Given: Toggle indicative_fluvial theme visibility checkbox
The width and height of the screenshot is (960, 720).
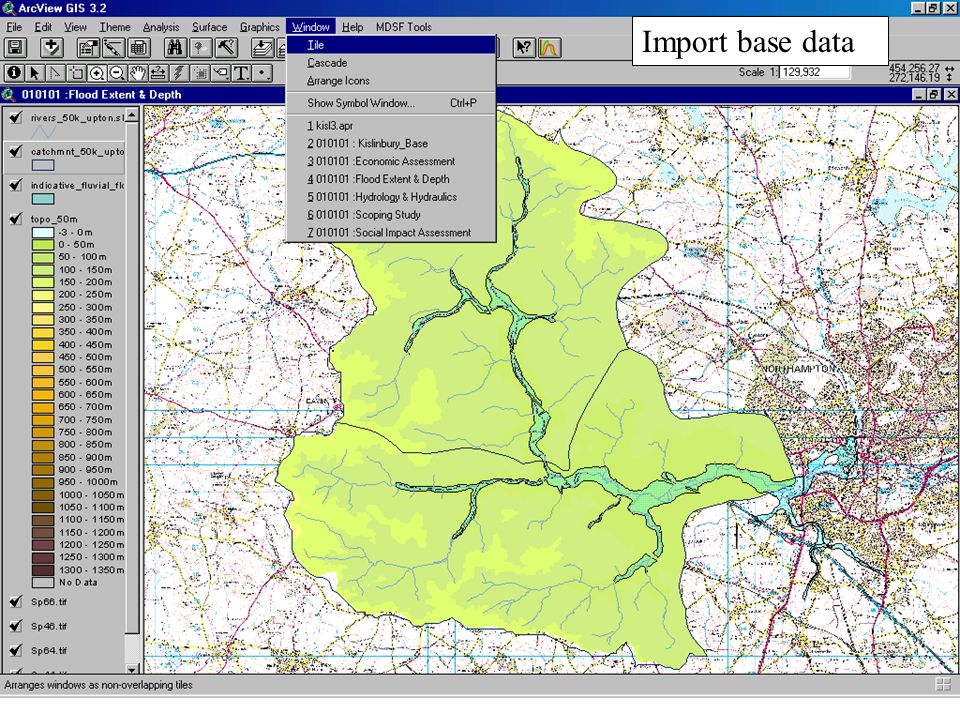Looking at the screenshot, I should click(16, 184).
